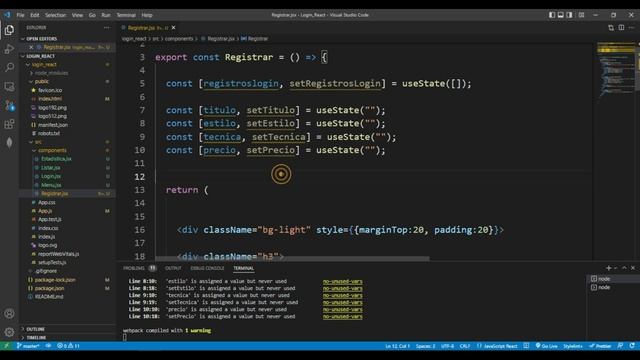The width and height of the screenshot is (640, 360).
Task: Switch to the Output panel tab
Action: [x=173, y=268]
